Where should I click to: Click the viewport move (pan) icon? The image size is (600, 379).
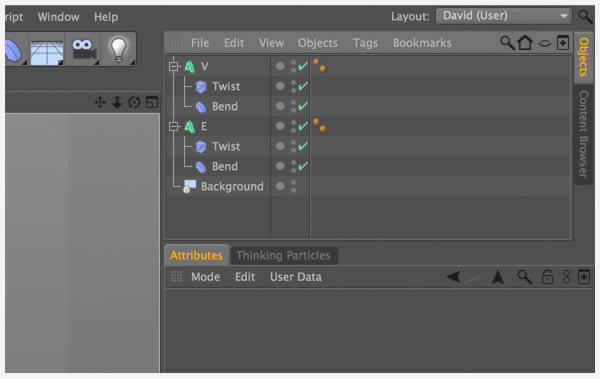point(100,102)
